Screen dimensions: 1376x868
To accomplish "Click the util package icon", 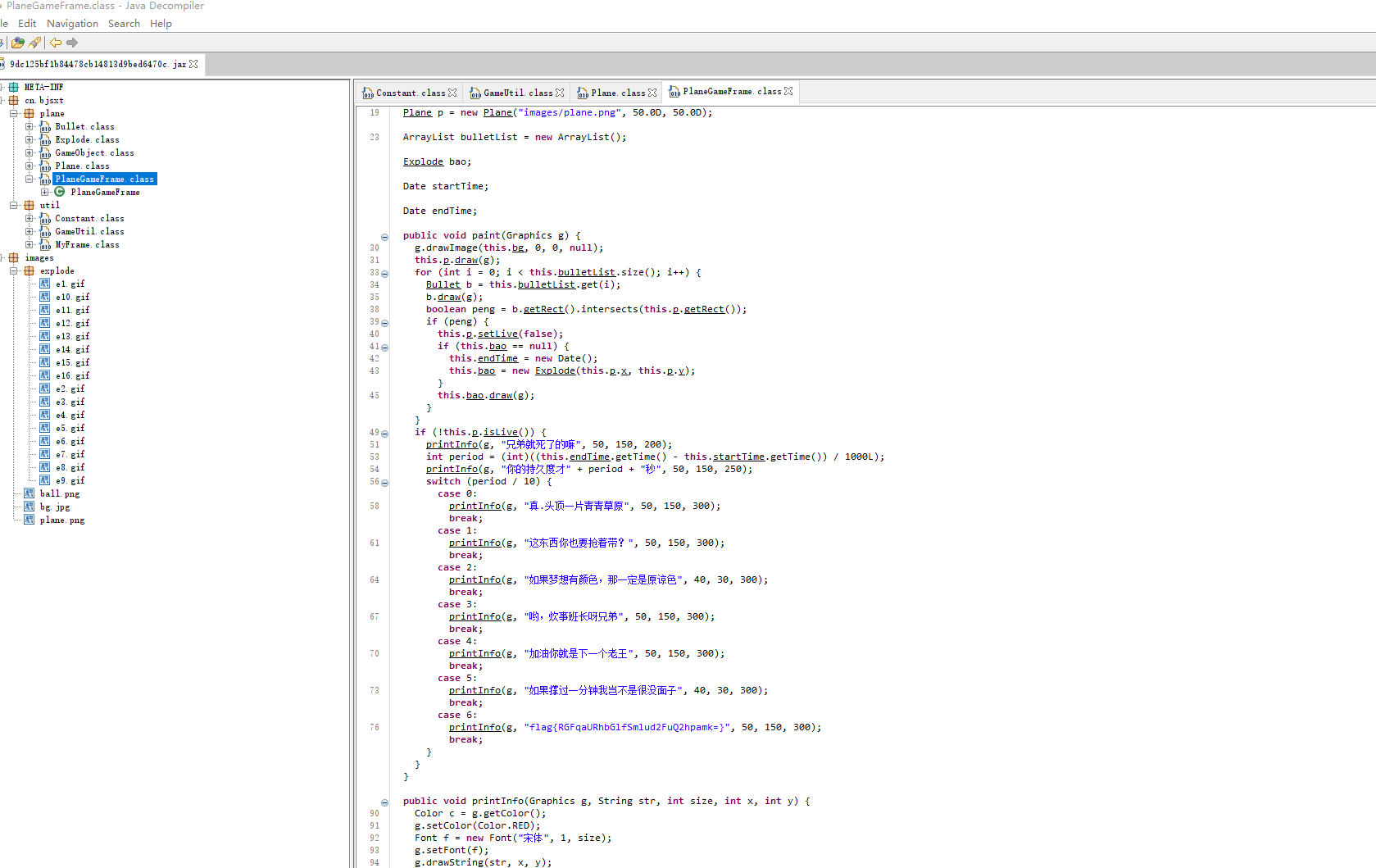I will [30, 206].
